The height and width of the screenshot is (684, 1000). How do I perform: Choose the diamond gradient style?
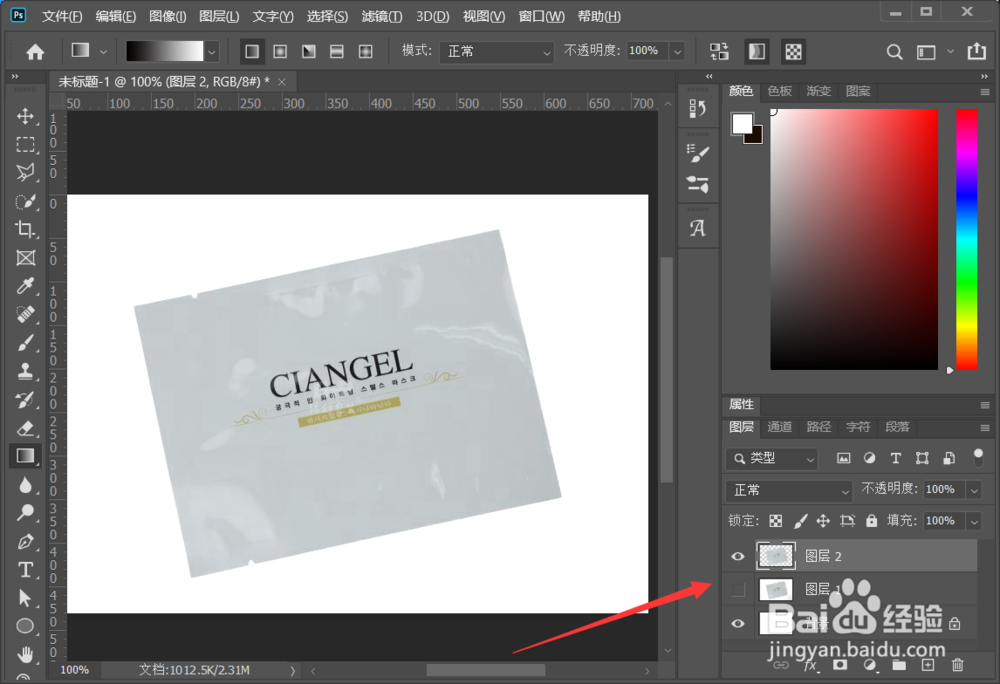365,51
